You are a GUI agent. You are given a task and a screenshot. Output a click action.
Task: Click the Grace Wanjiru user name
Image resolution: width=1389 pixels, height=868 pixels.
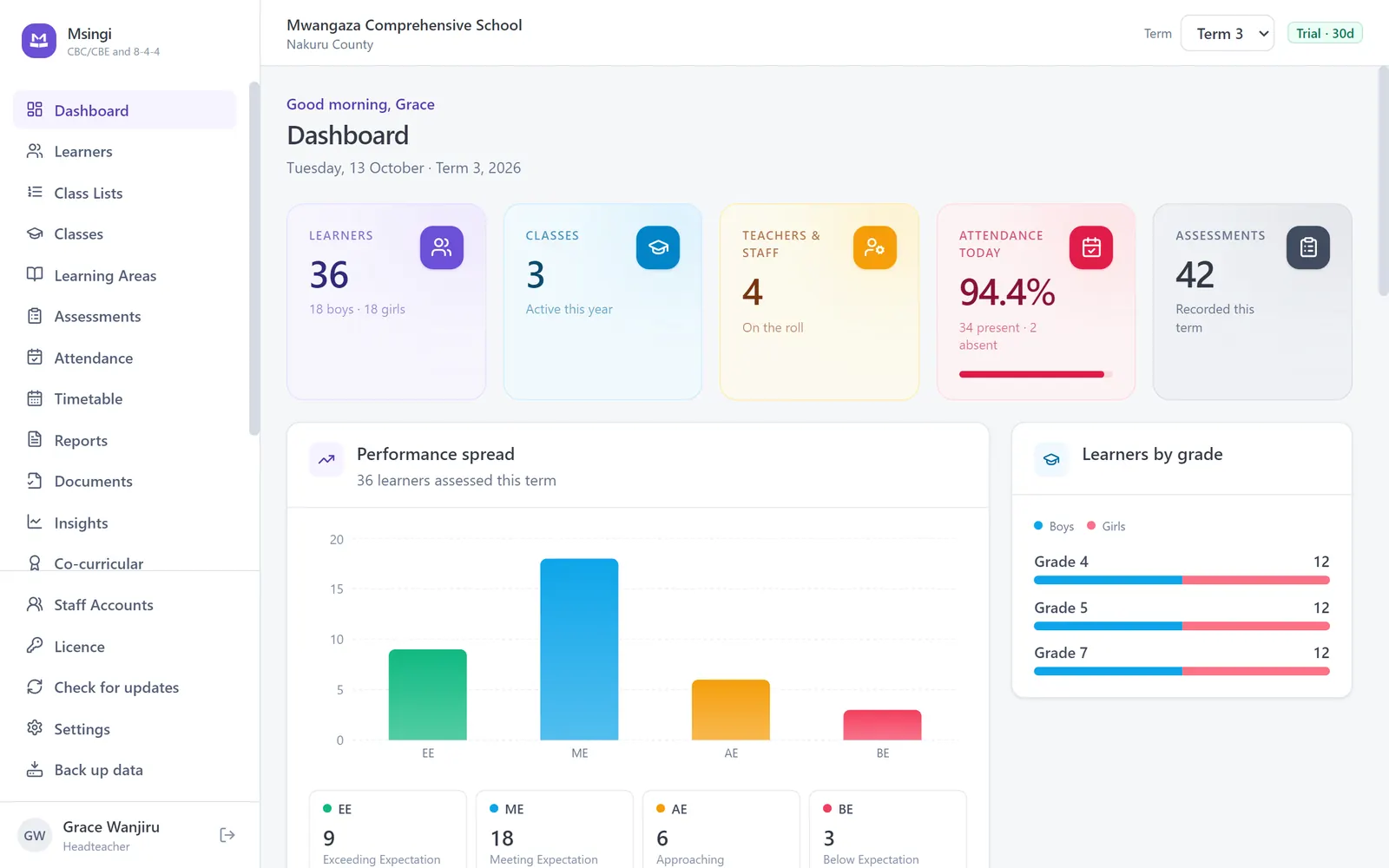111,826
